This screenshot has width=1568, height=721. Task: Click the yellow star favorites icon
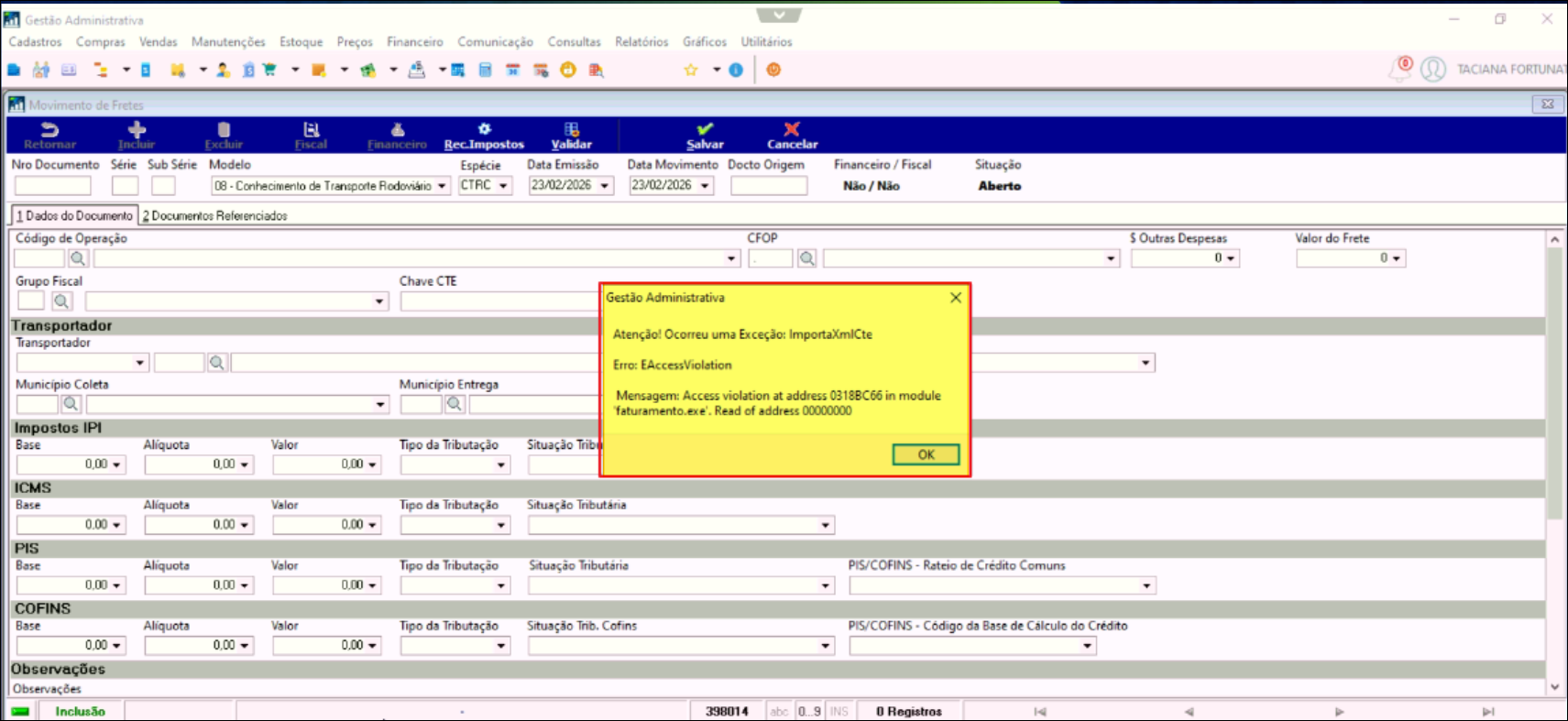[x=691, y=70]
